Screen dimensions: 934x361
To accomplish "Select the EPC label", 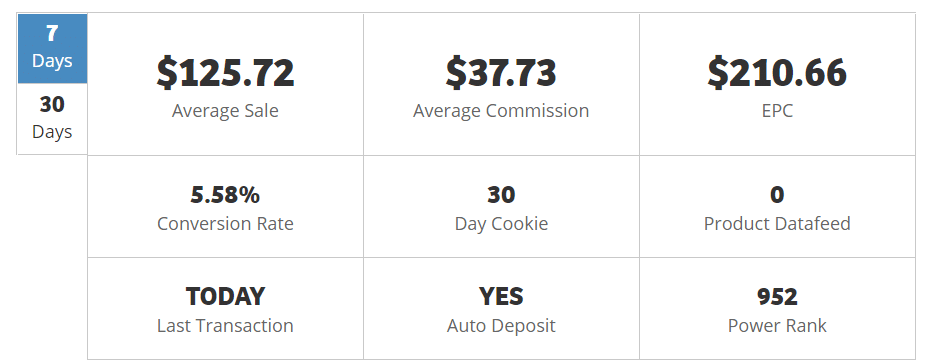I will 777,111.
